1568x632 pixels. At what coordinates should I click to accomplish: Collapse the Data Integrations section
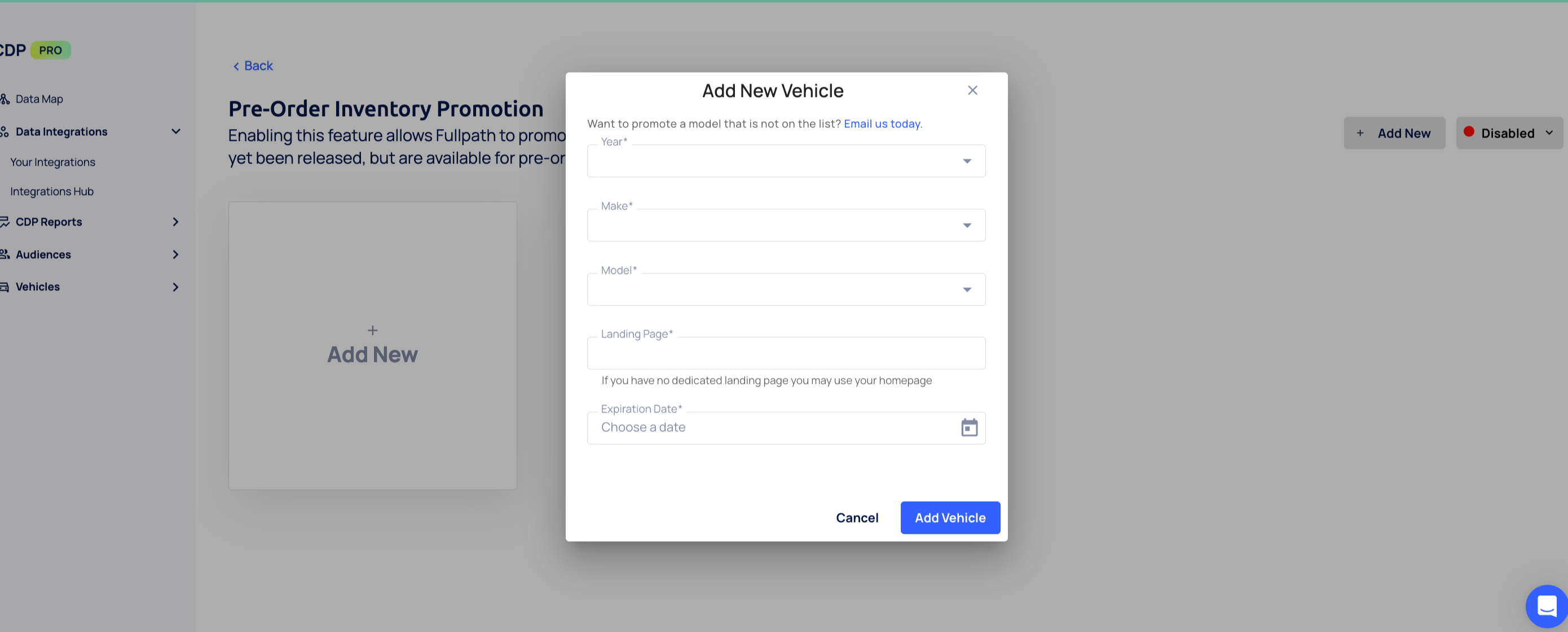click(x=176, y=131)
